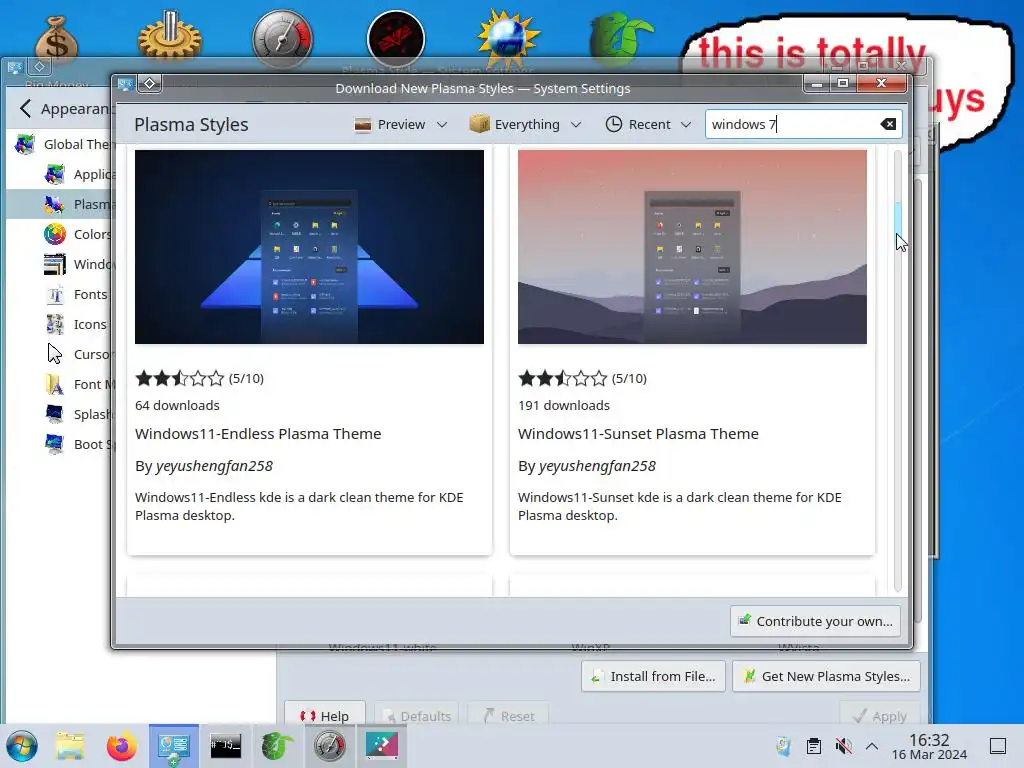This screenshot has width=1024, height=768.
Task: Select Cursors icon in the sidebar
Action: tap(54, 354)
